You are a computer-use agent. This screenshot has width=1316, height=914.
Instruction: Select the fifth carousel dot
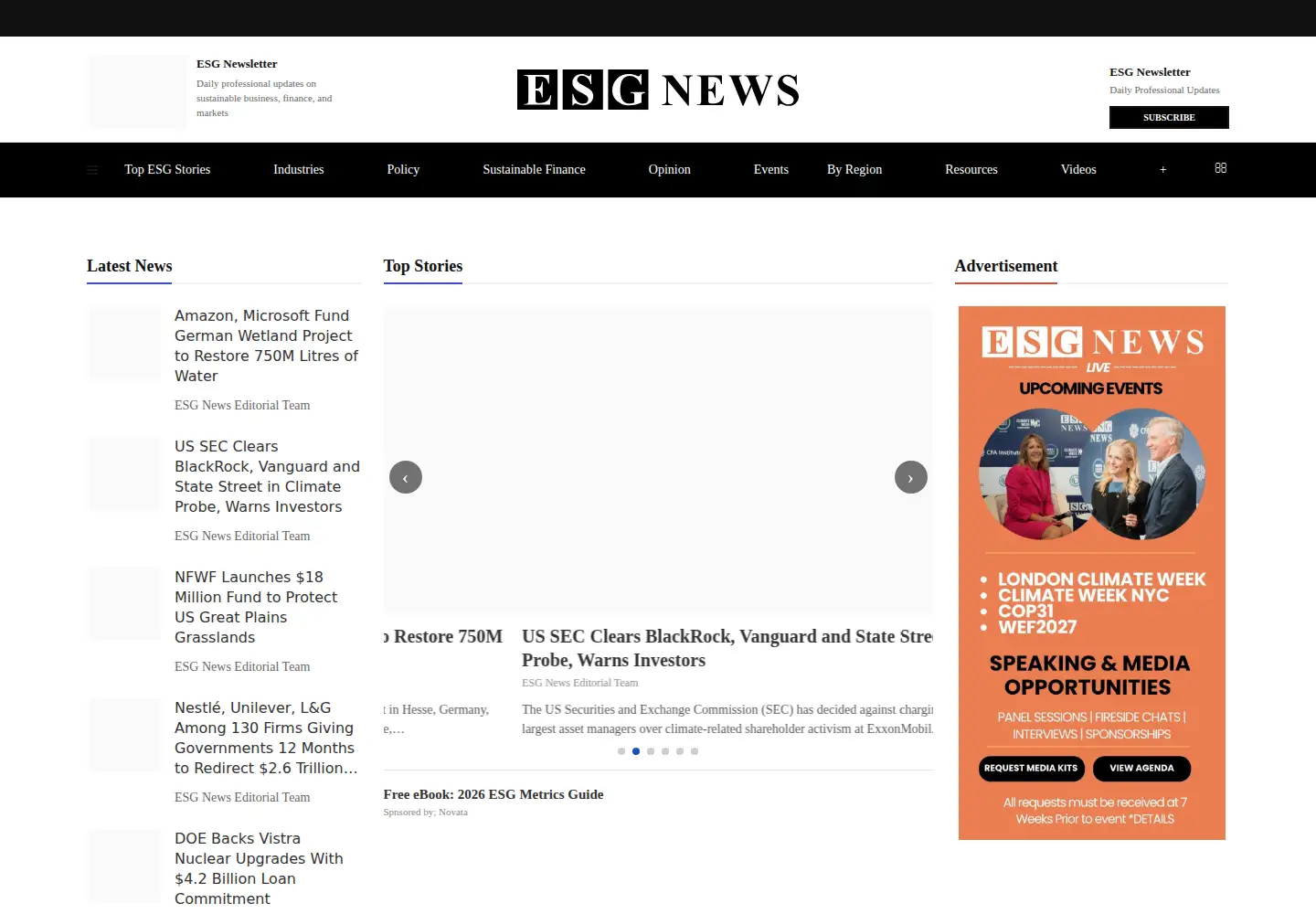[x=680, y=751]
